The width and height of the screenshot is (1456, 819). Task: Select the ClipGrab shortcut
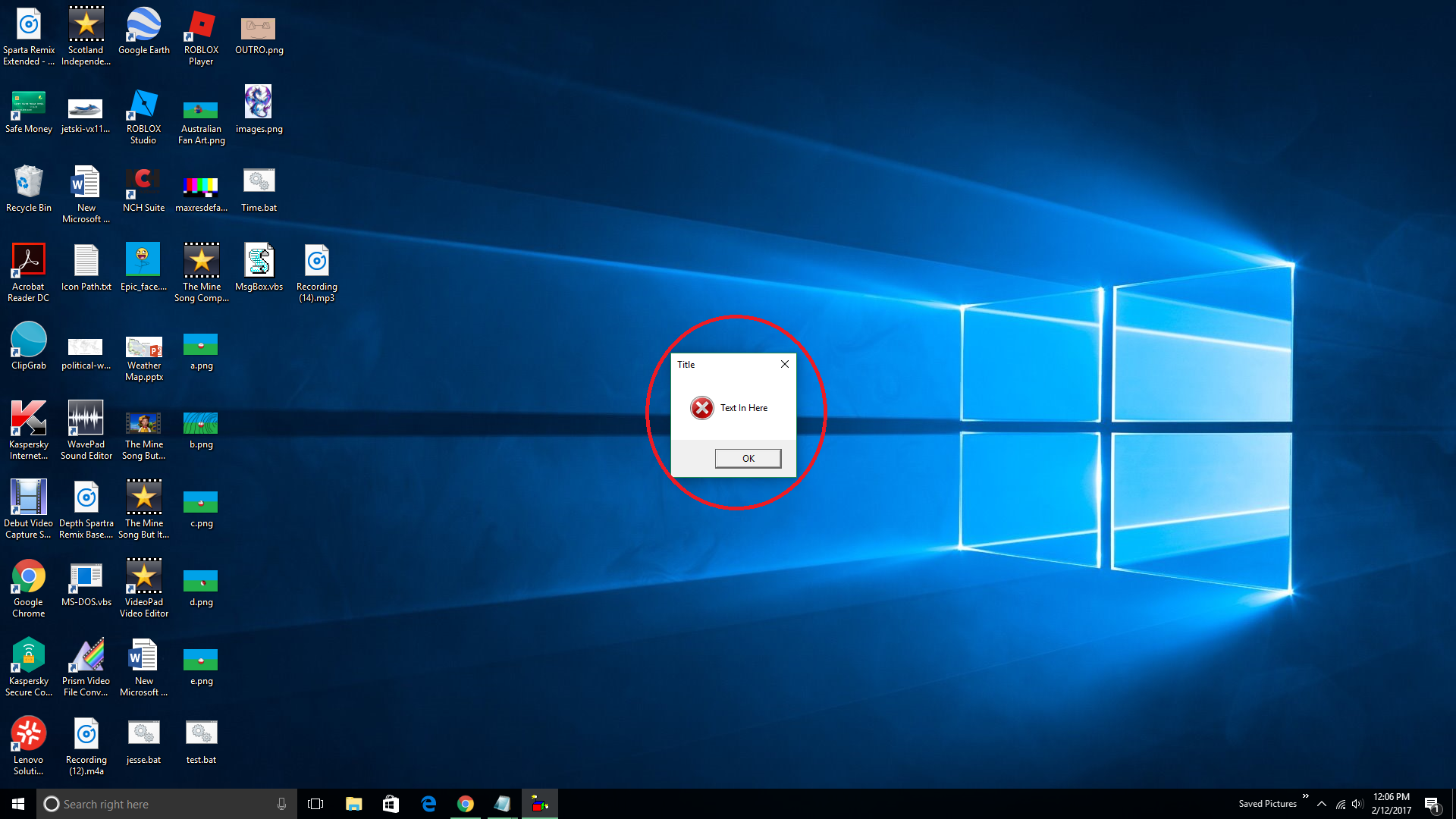(x=29, y=347)
